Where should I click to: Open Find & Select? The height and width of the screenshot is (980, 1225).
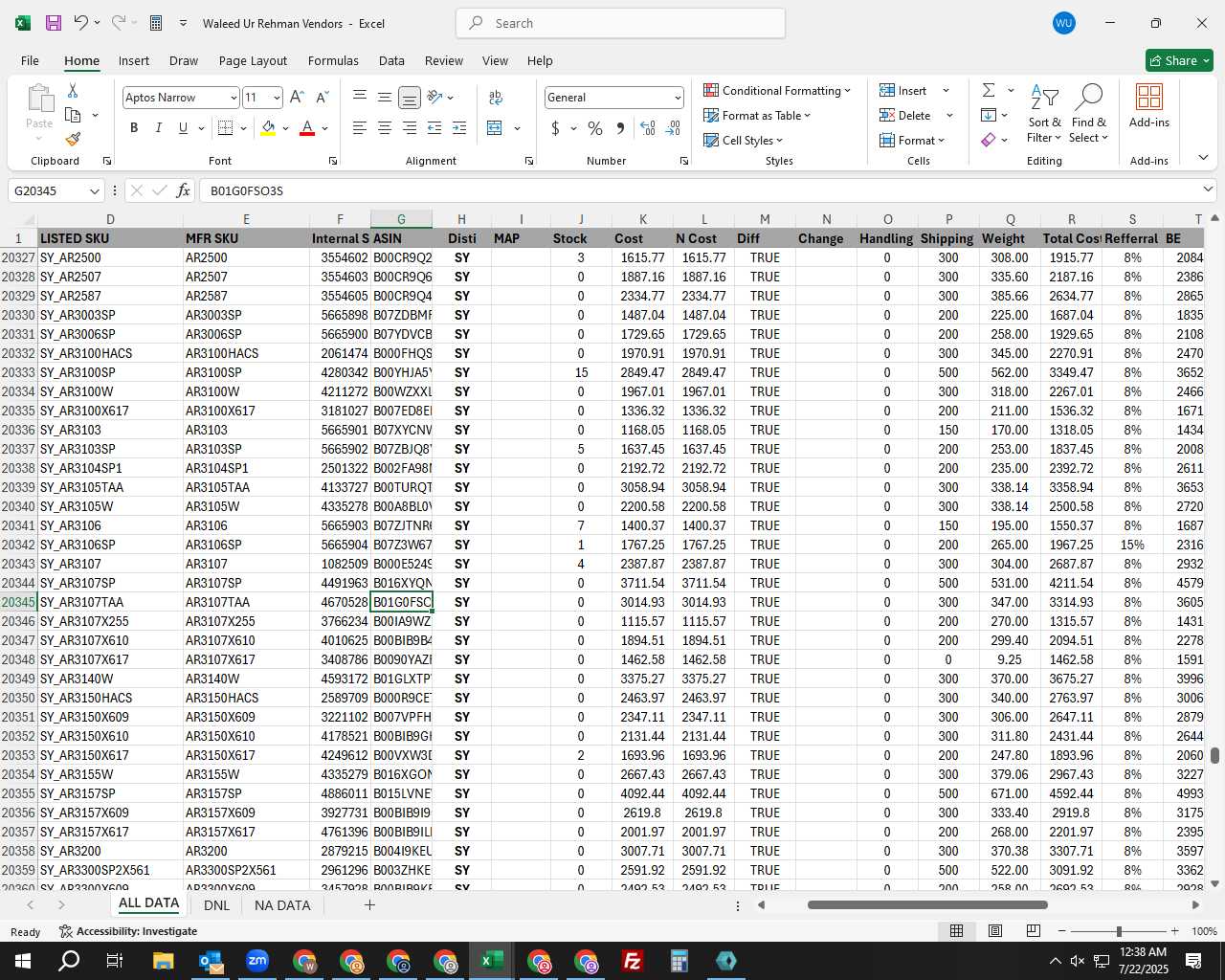(1089, 114)
